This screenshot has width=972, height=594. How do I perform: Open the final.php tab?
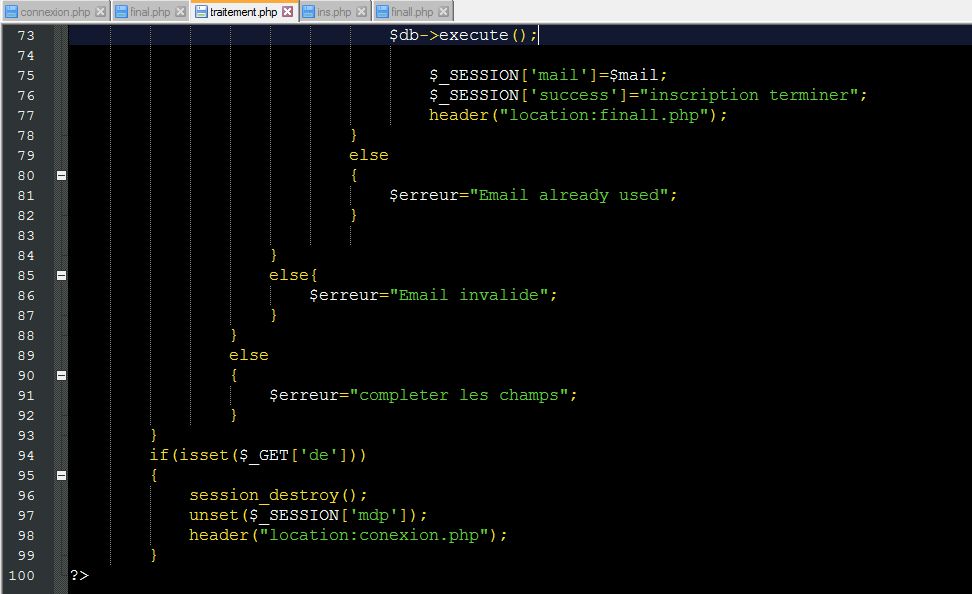[x=149, y=12]
